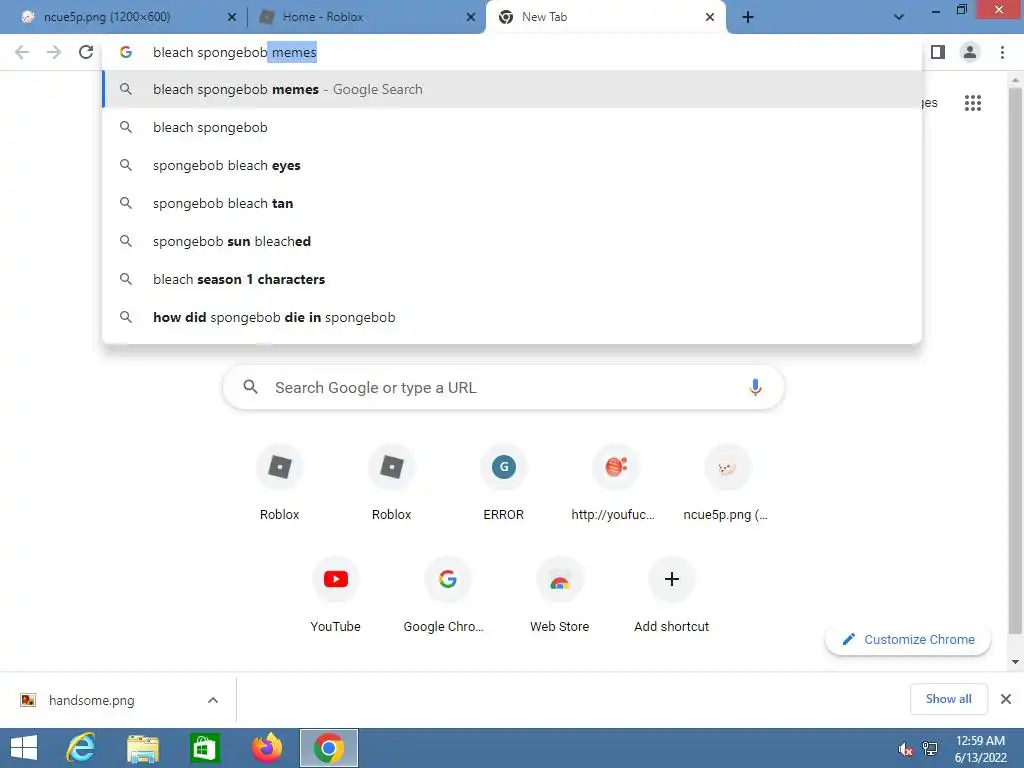Open the second Roblox shortcut tile
The height and width of the screenshot is (768, 1024).
pyautogui.click(x=391, y=483)
